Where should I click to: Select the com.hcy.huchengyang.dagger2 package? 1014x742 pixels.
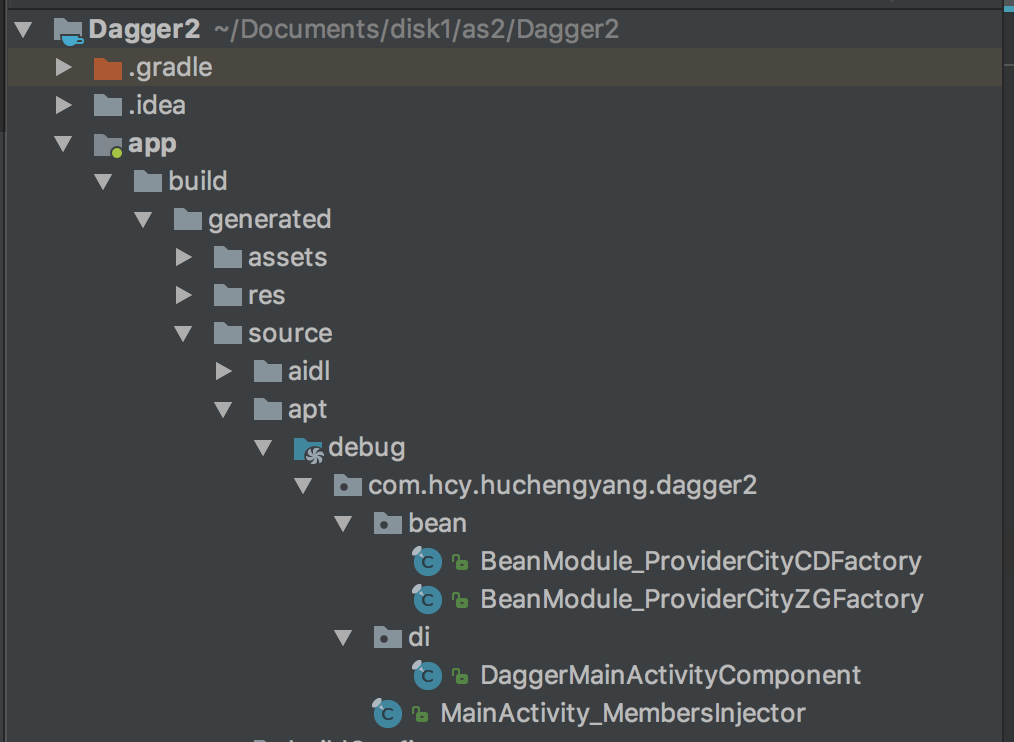coord(562,486)
